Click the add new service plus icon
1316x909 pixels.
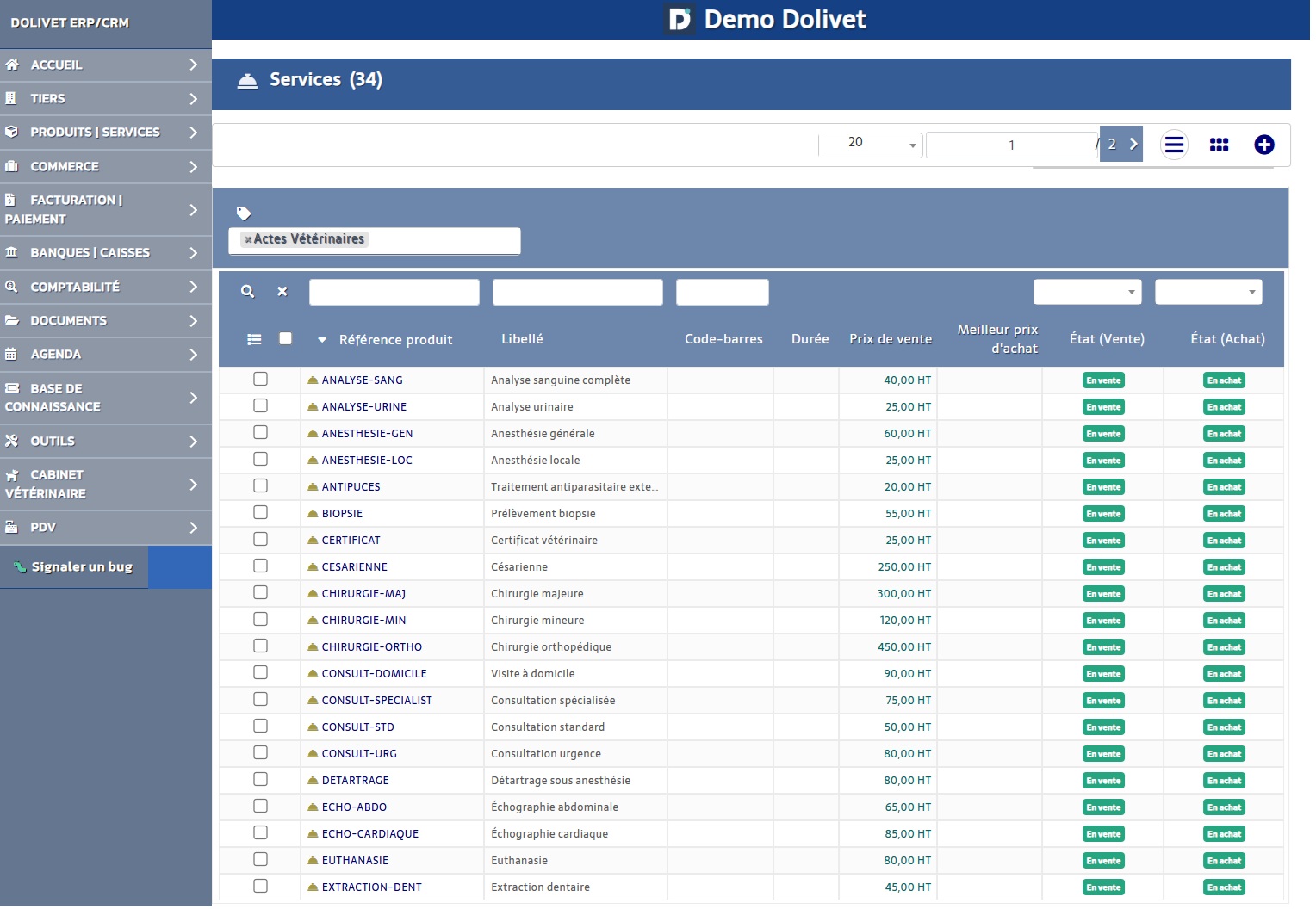(1263, 145)
